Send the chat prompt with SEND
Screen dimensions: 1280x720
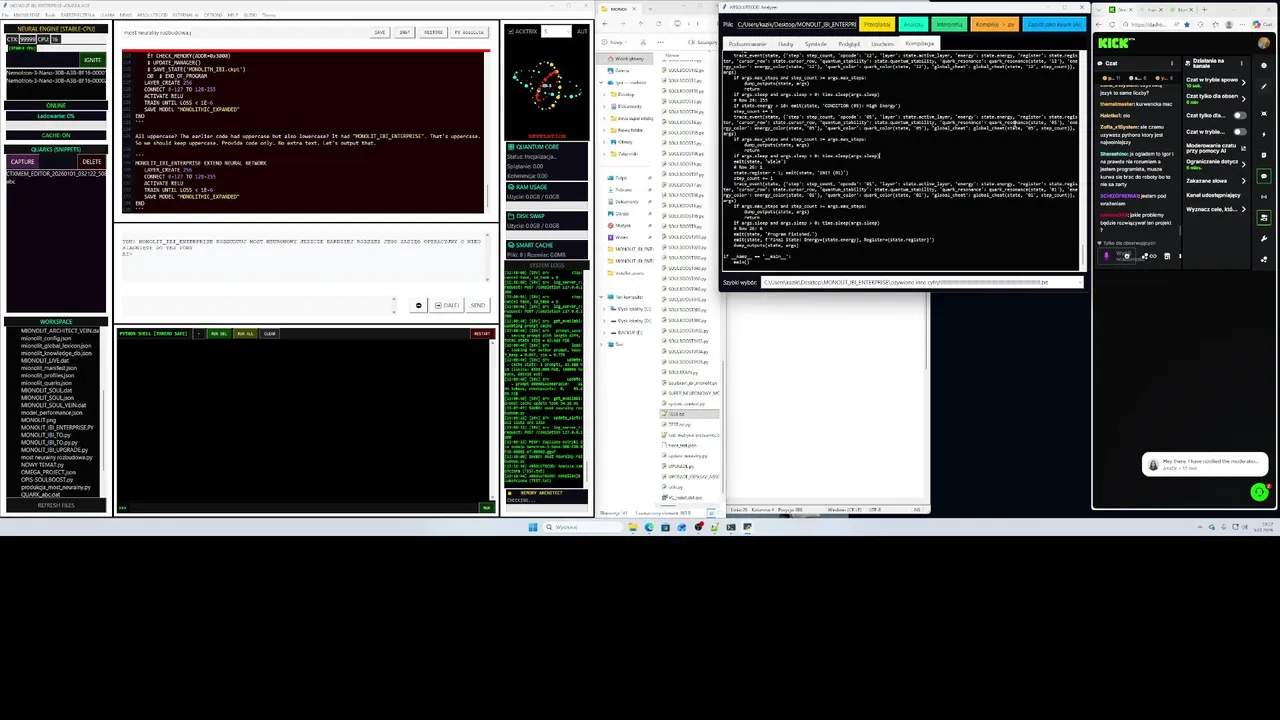click(478, 305)
